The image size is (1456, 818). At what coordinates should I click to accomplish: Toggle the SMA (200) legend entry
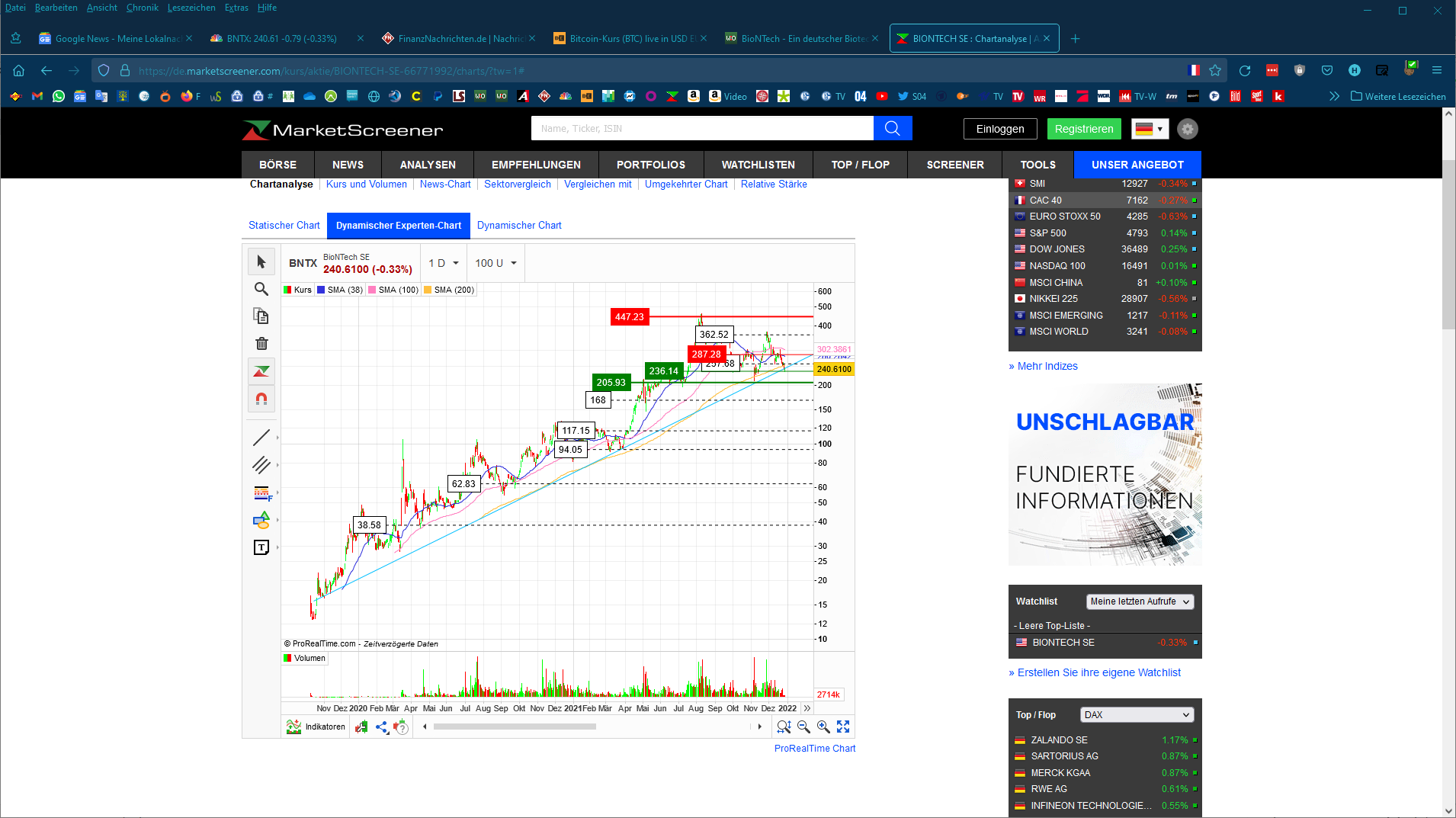click(x=449, y=290)
